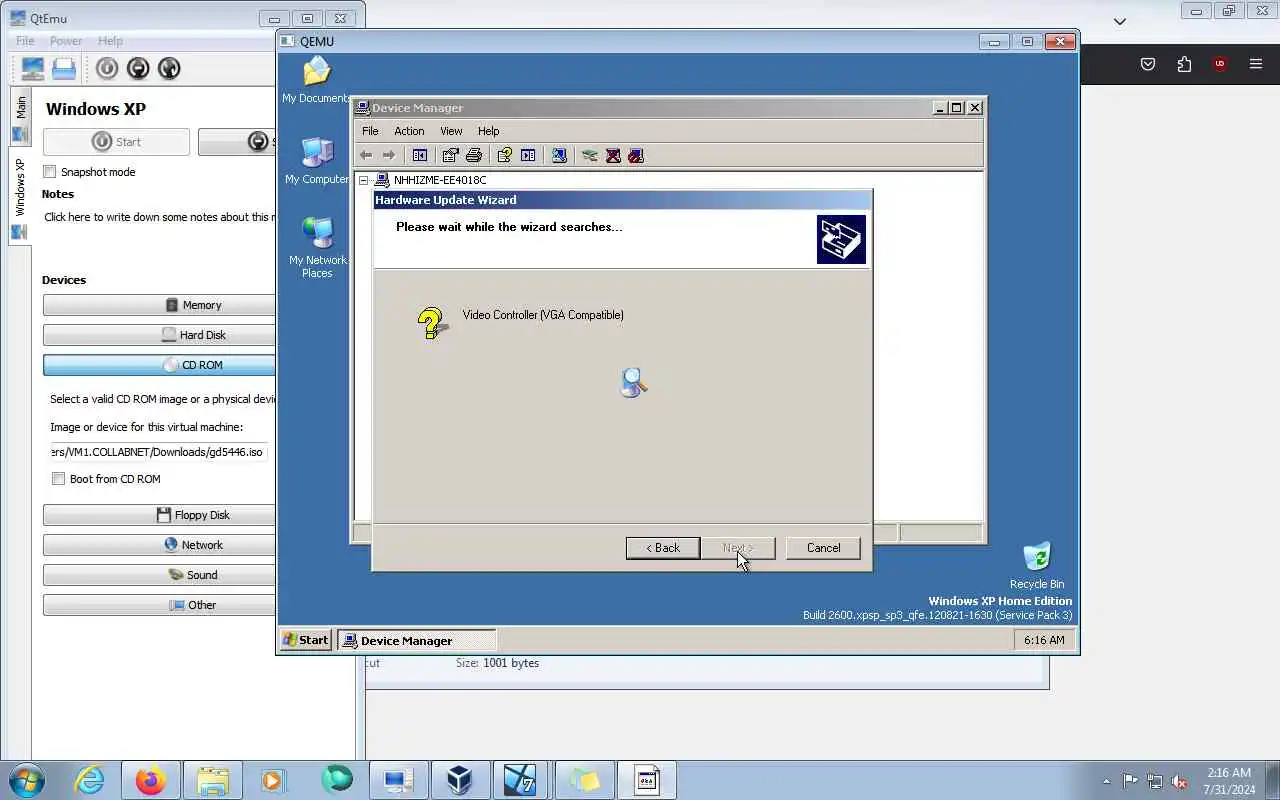
Task: Toggle the console tree pane icon
Action: (420, 155)
